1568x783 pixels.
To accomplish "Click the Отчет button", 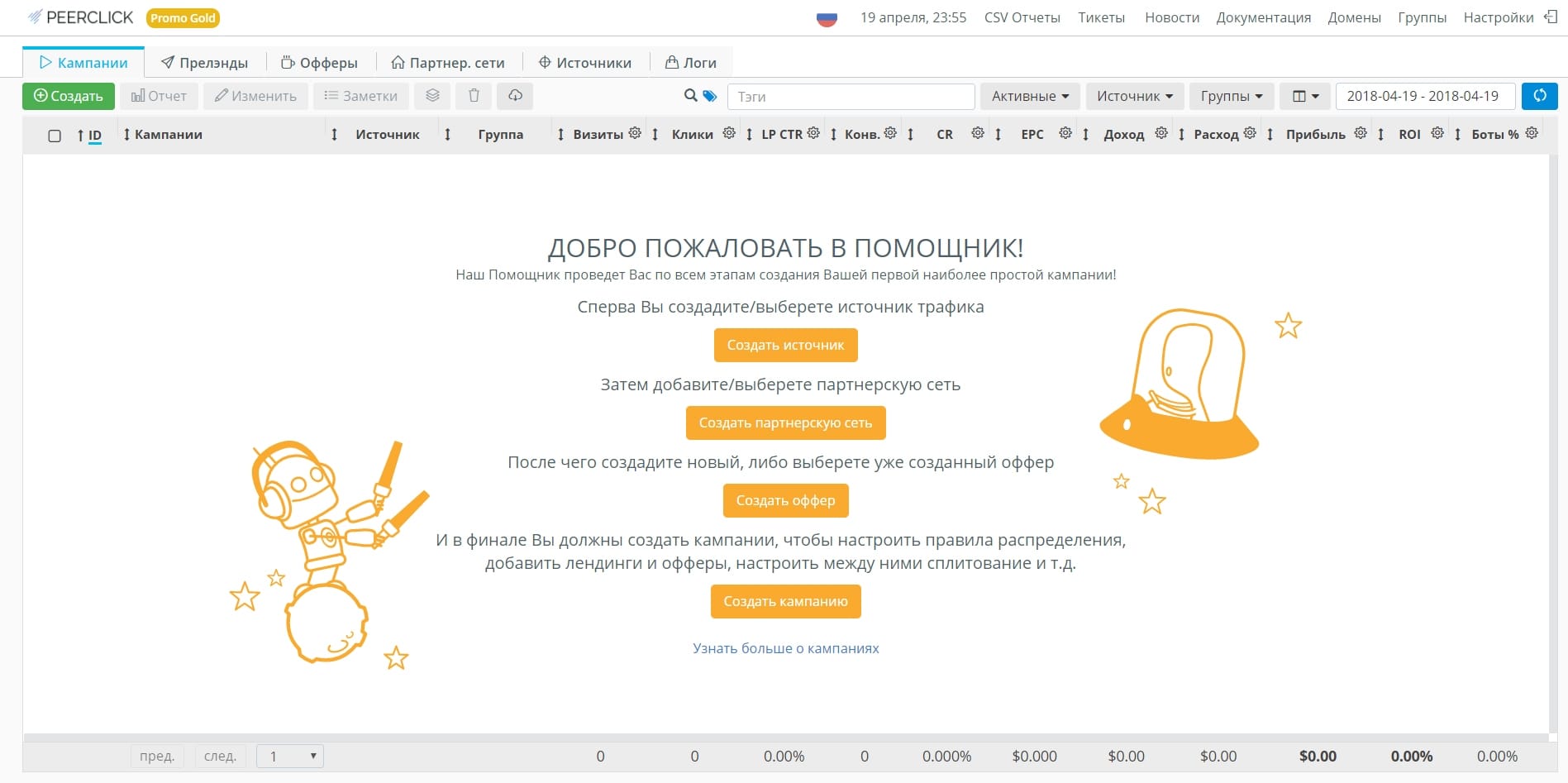I will 159,96.
